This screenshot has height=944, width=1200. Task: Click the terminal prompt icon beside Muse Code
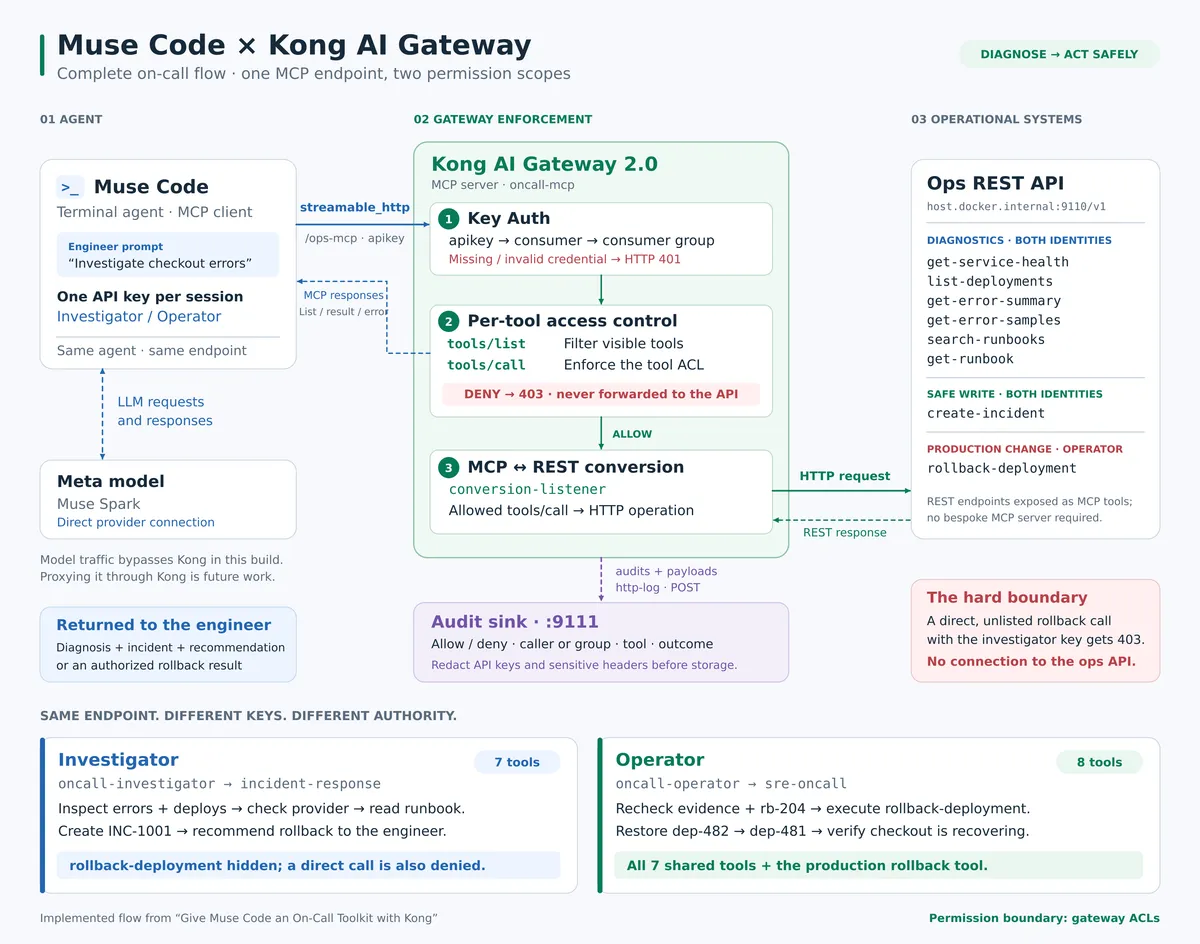[x=70, y=187]
